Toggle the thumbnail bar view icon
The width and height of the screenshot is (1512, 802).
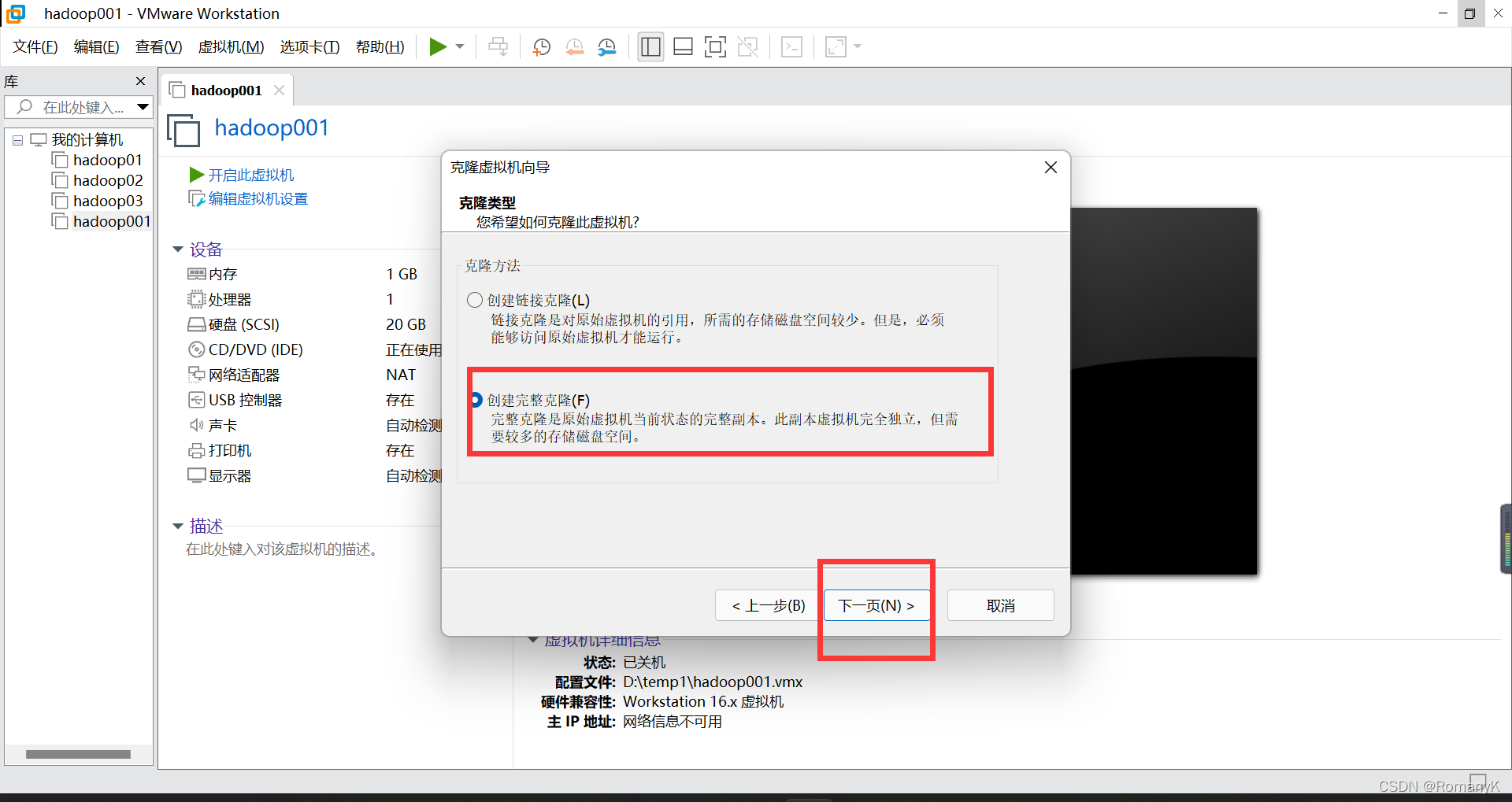(x=683, y=47)
